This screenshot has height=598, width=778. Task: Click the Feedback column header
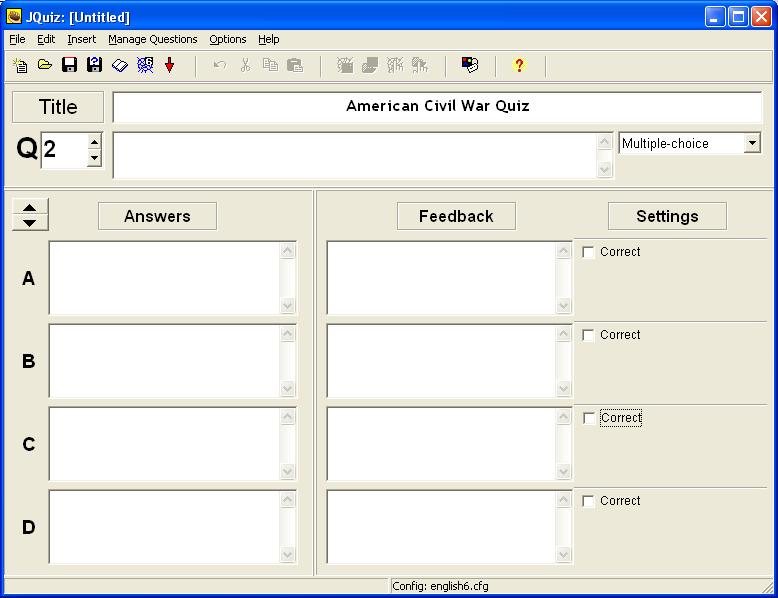pyautogui.click(x=456, y=216)
